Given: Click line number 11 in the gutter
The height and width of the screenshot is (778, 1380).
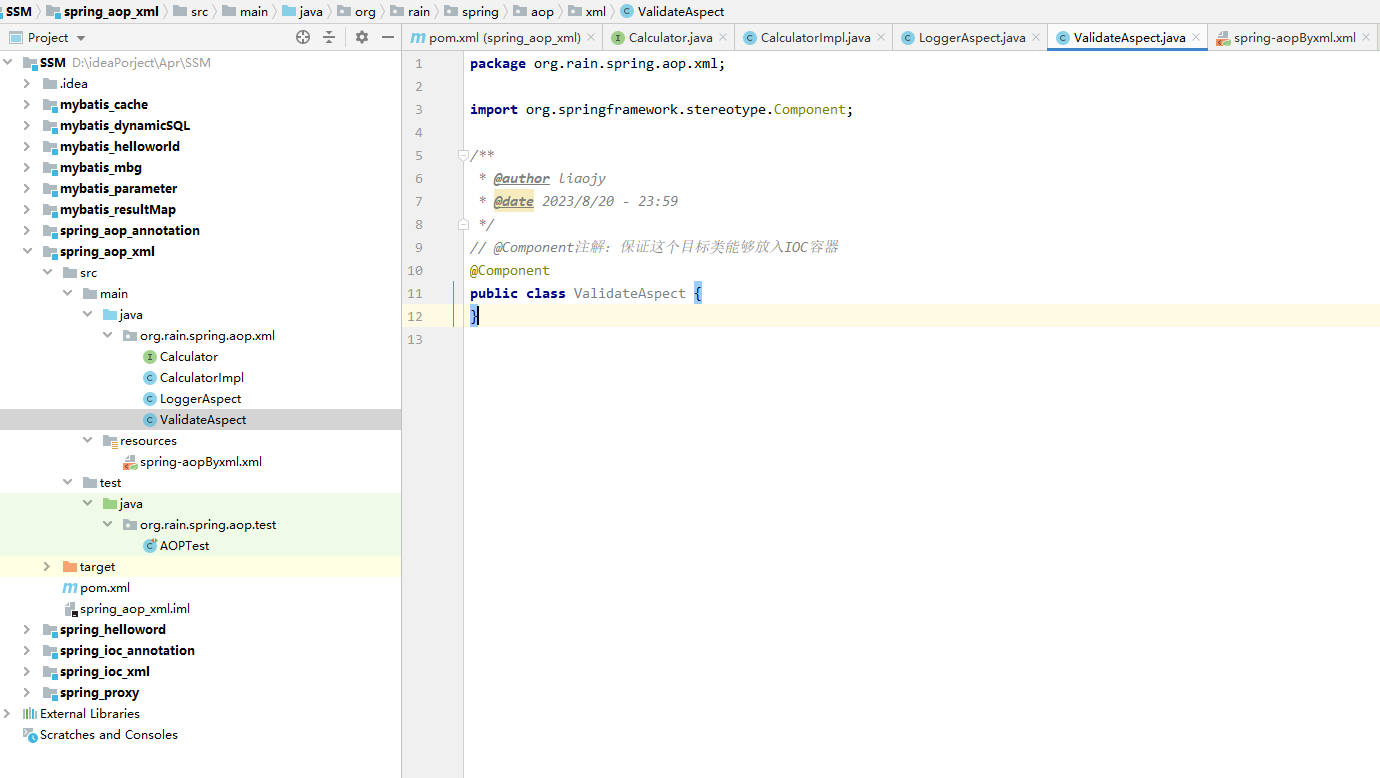Looking at the screenshot, I should click(415, 293).
